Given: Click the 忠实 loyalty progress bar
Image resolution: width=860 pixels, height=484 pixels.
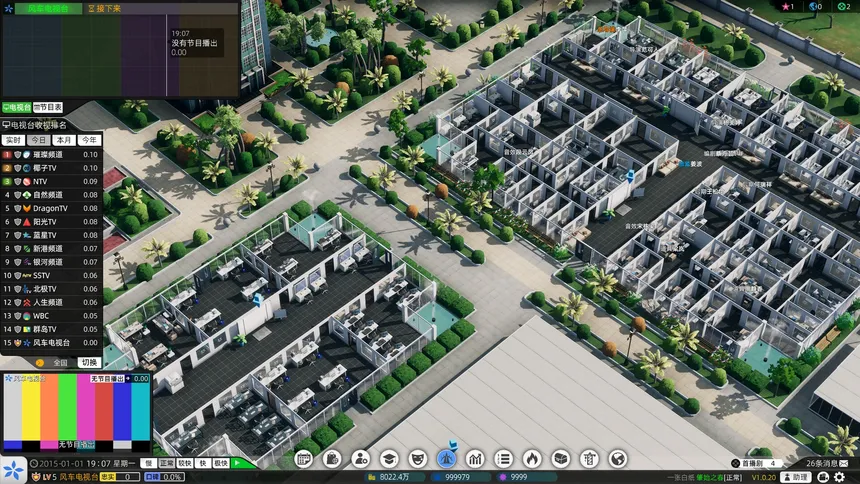Looking at the screenshot, I should tap(120, 477).
